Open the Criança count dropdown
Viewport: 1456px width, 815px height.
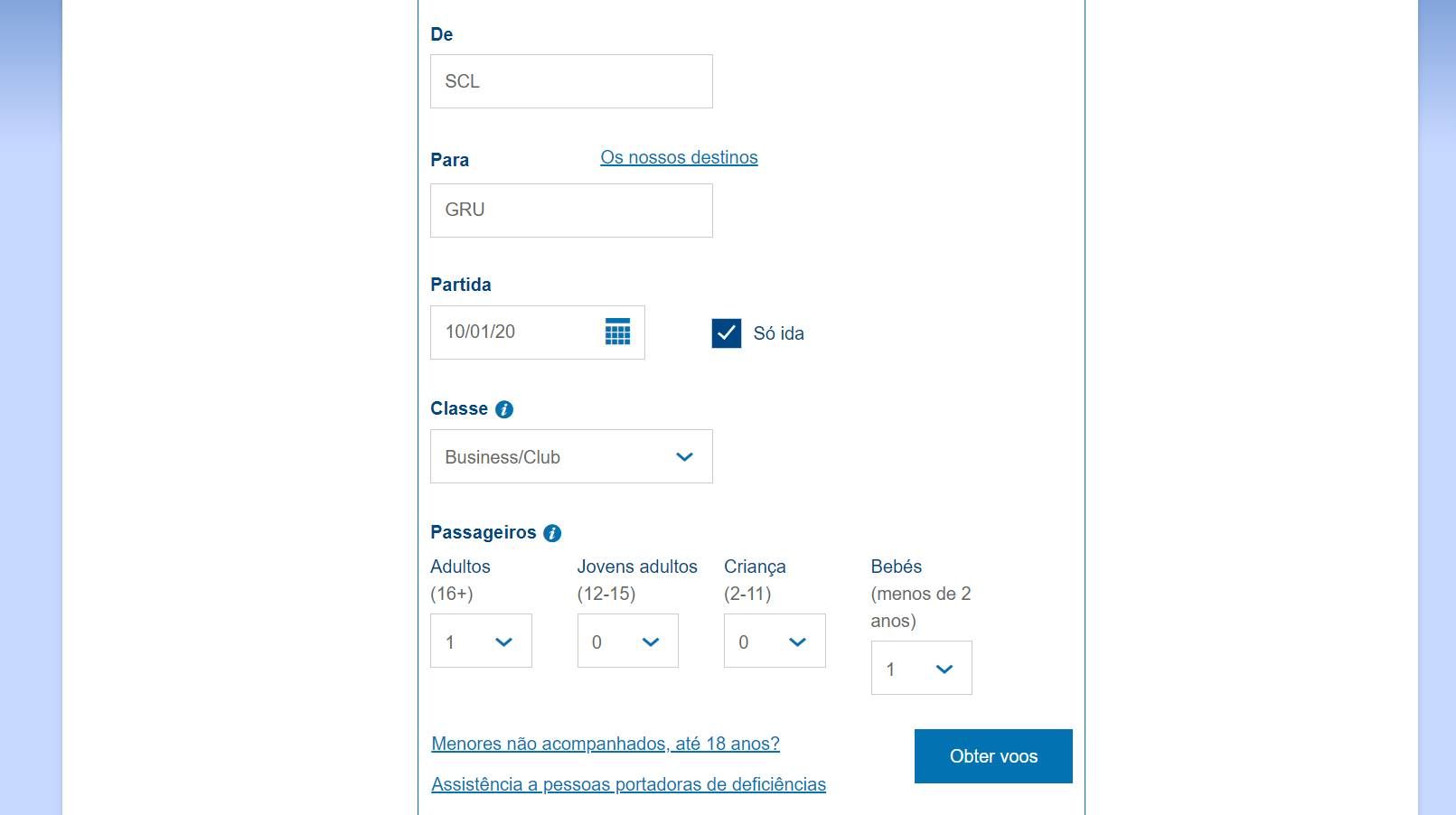pyautogui.click(x=775, y=641)
